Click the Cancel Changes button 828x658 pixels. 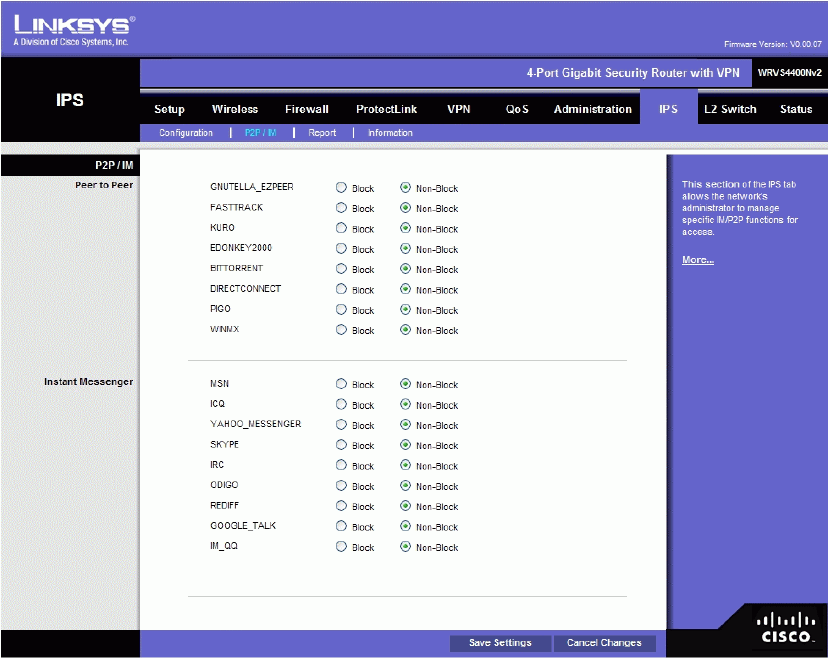(604, 643)
